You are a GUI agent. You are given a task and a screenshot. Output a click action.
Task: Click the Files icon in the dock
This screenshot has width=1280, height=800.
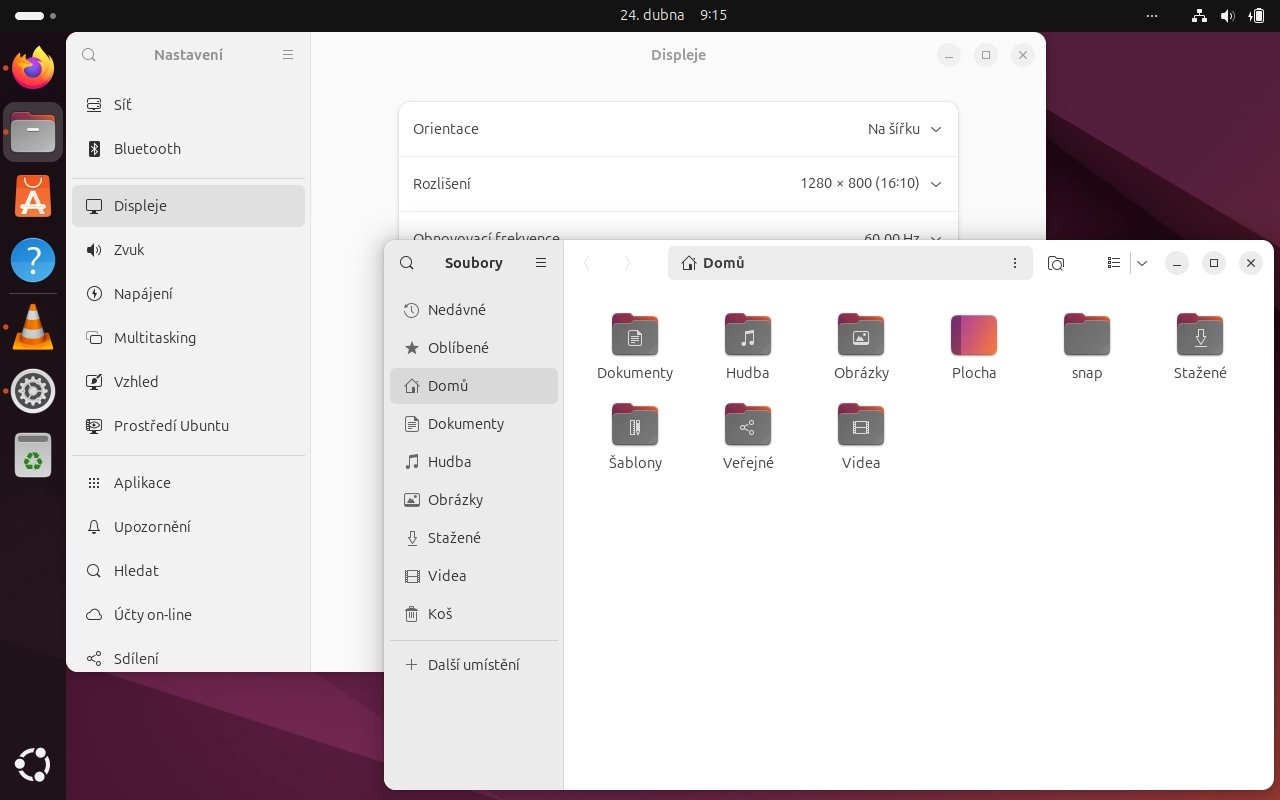pos(33,132)
